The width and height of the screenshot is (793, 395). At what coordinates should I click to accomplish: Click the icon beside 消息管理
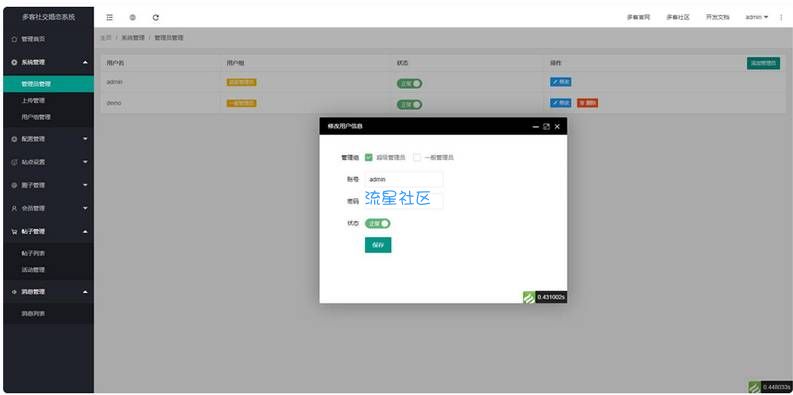tap(14, 292)
